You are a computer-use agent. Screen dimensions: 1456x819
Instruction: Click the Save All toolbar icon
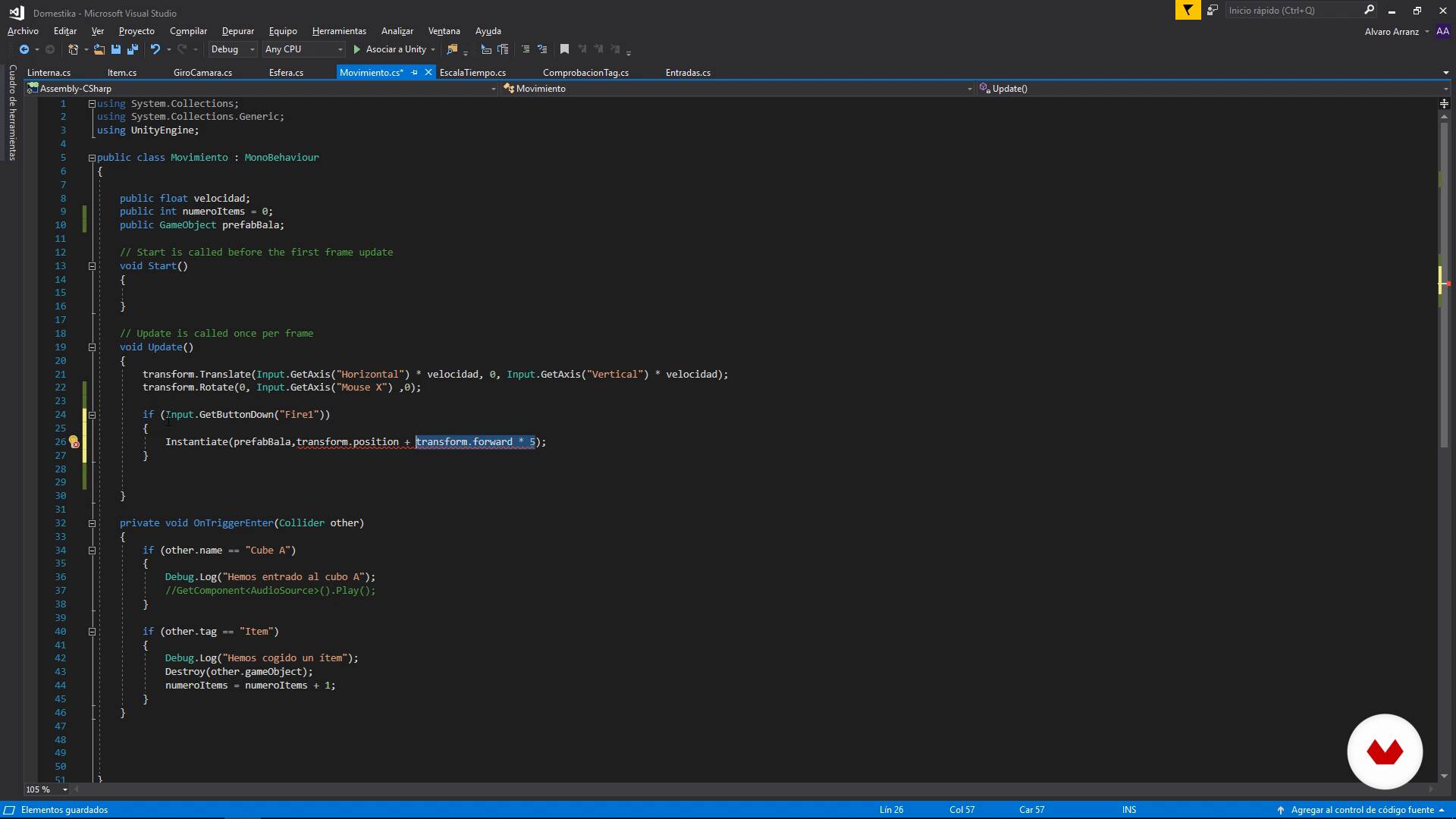point(133,49)
